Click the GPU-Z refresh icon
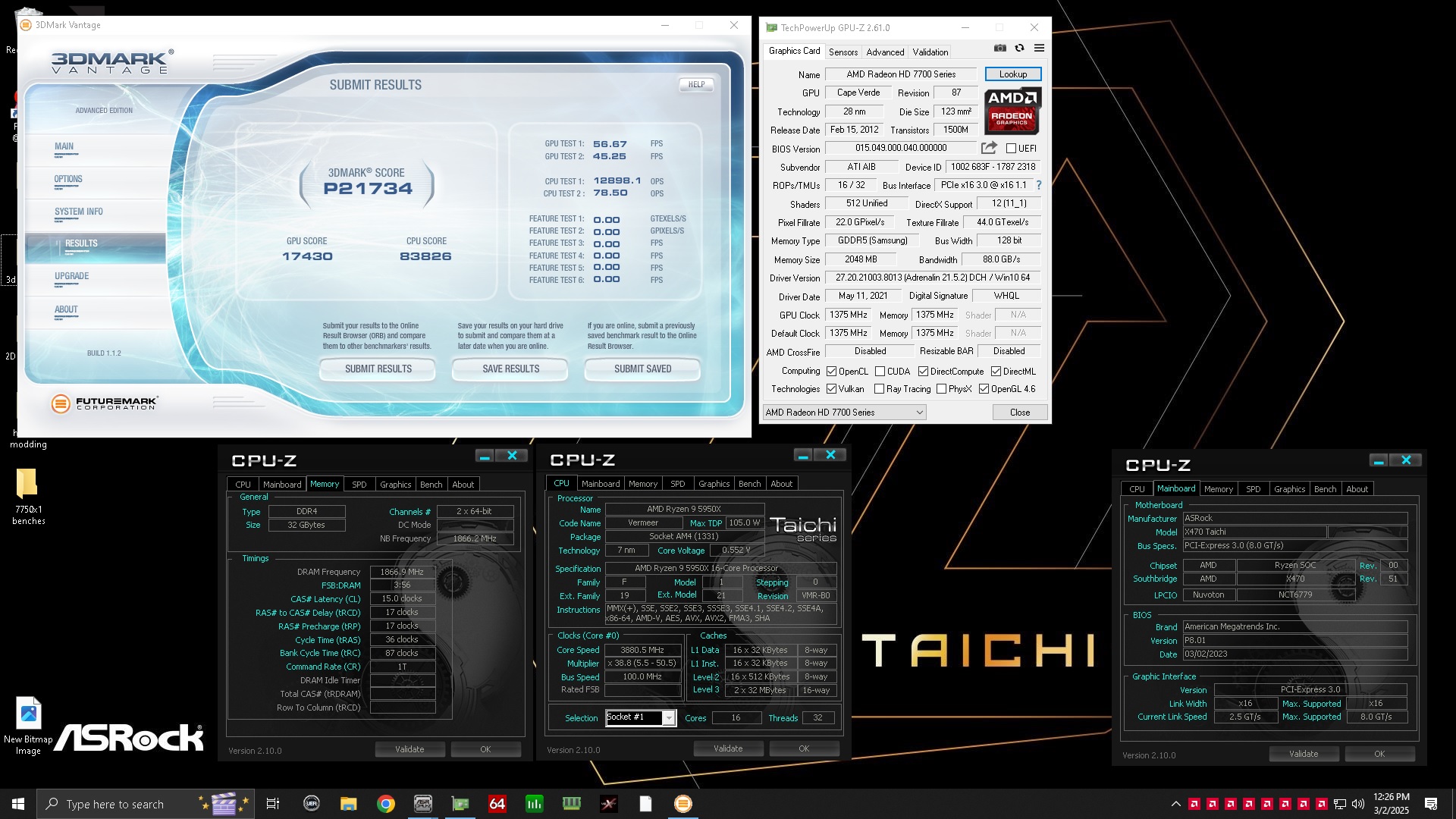The height and width of the screenshot is (819, 1456). 1020,49
